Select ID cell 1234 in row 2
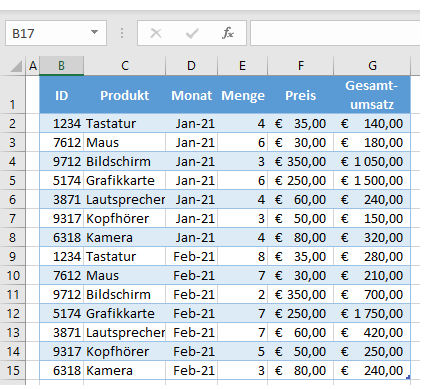Viewport: 432px width, 389px height. 61,123
